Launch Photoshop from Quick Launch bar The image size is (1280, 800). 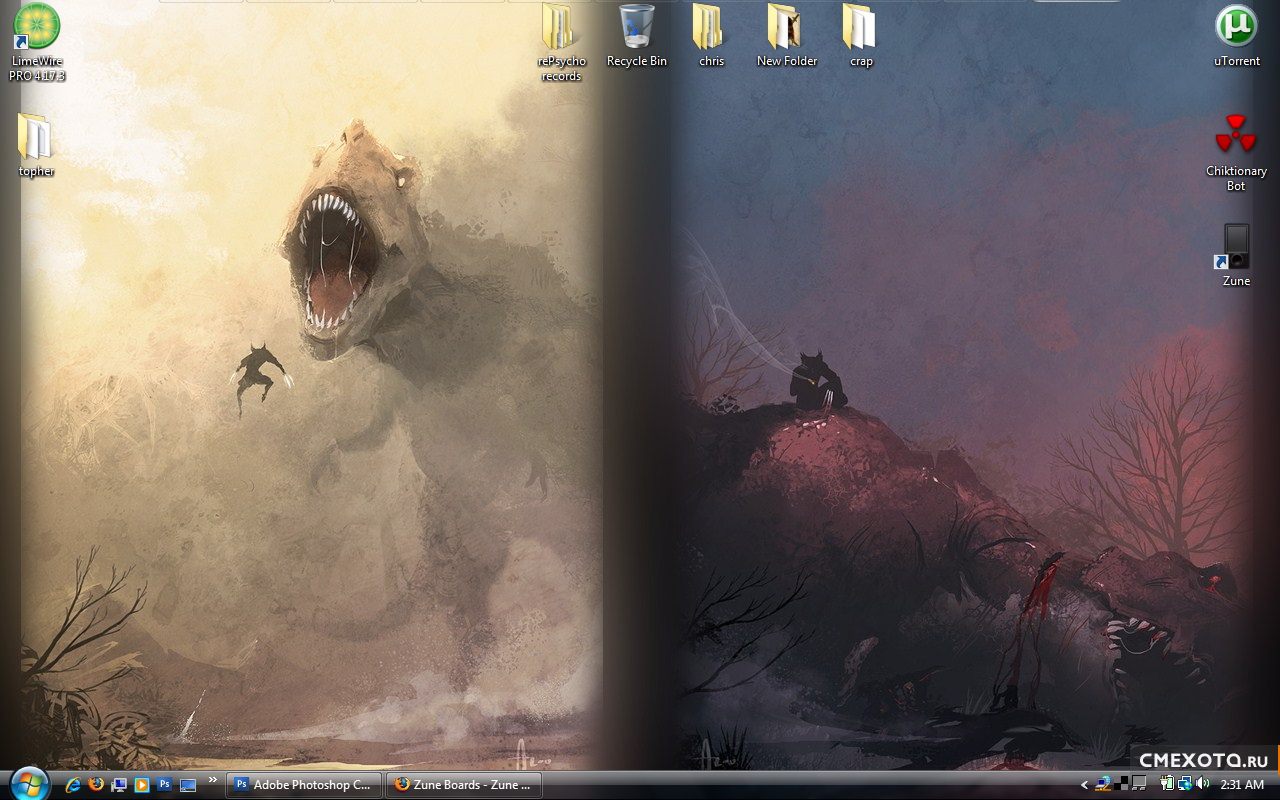pos(164,785)
